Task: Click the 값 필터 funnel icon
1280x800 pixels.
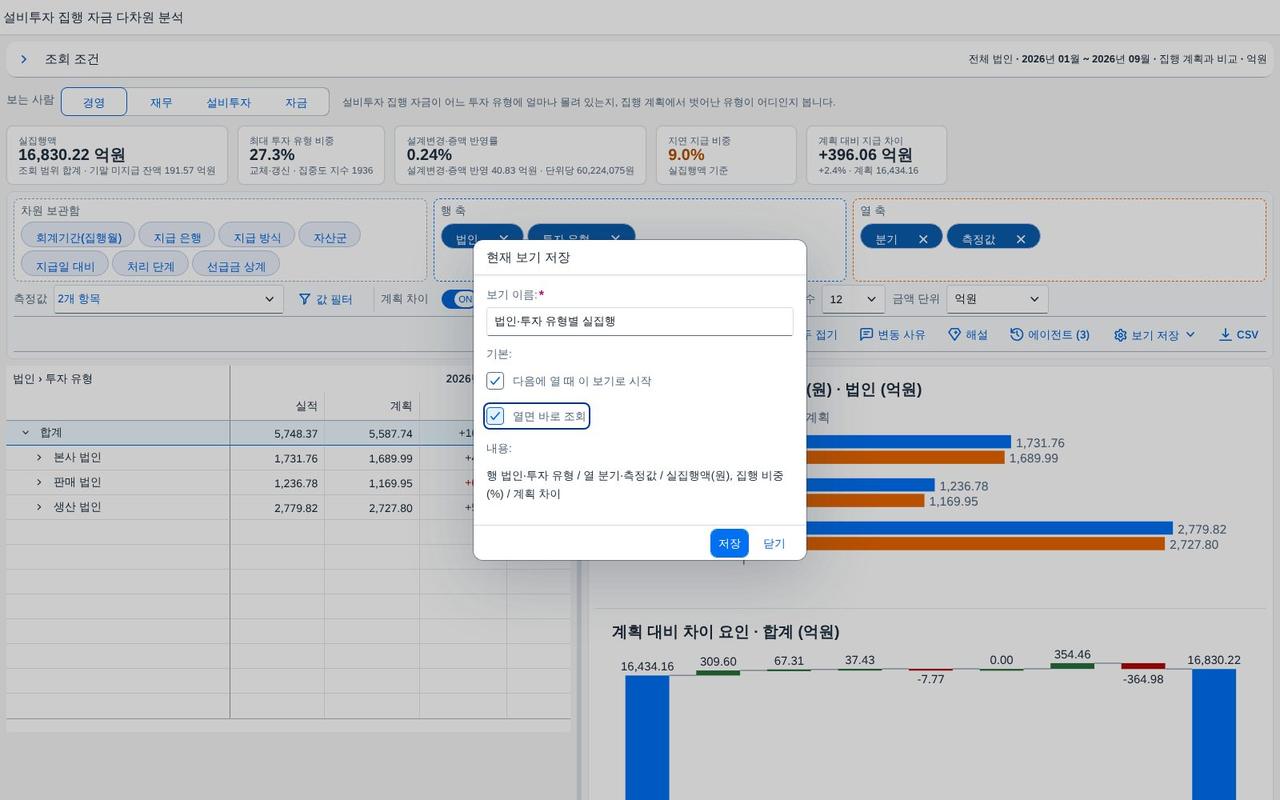Action: (x=305, y=299)
